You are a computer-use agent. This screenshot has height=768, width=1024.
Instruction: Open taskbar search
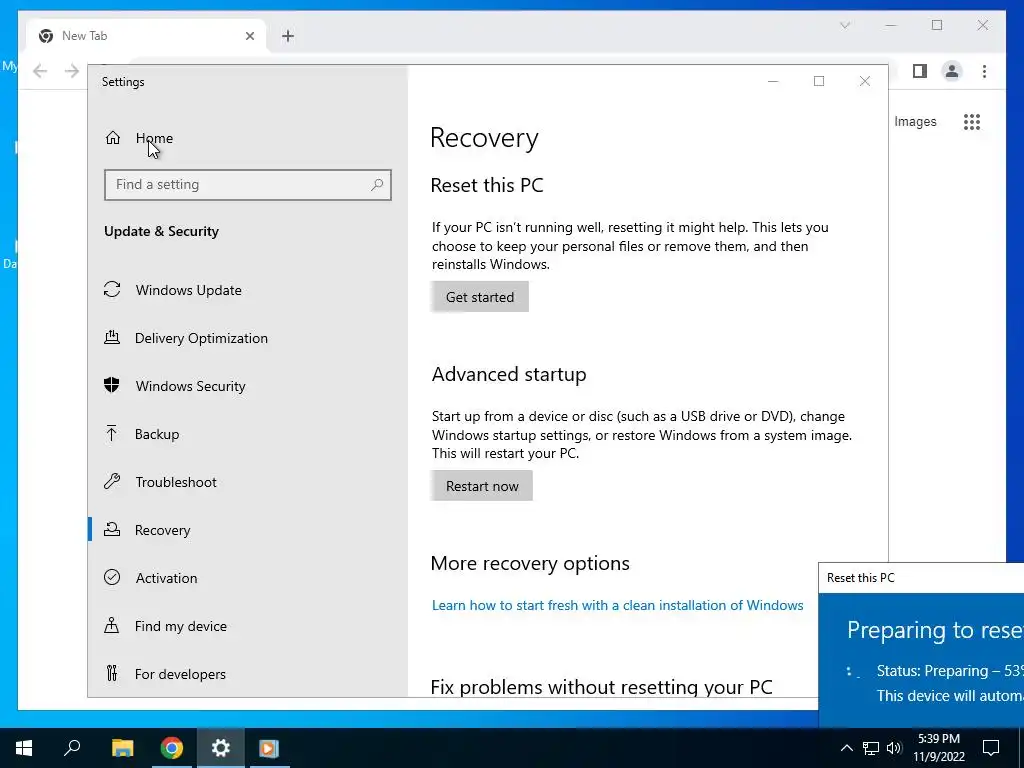pos(72,748)
